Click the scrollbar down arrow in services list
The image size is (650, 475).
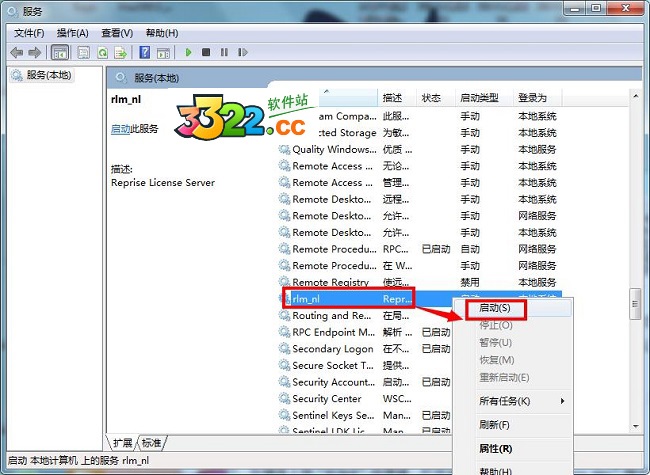[635, 427]
